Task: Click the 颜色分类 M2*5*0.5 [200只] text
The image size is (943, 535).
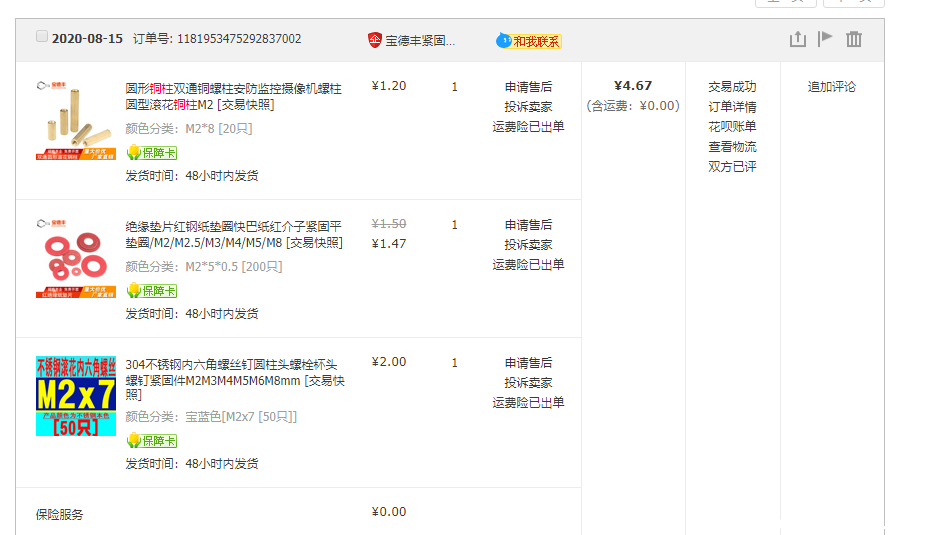Action: coord(204,267)
